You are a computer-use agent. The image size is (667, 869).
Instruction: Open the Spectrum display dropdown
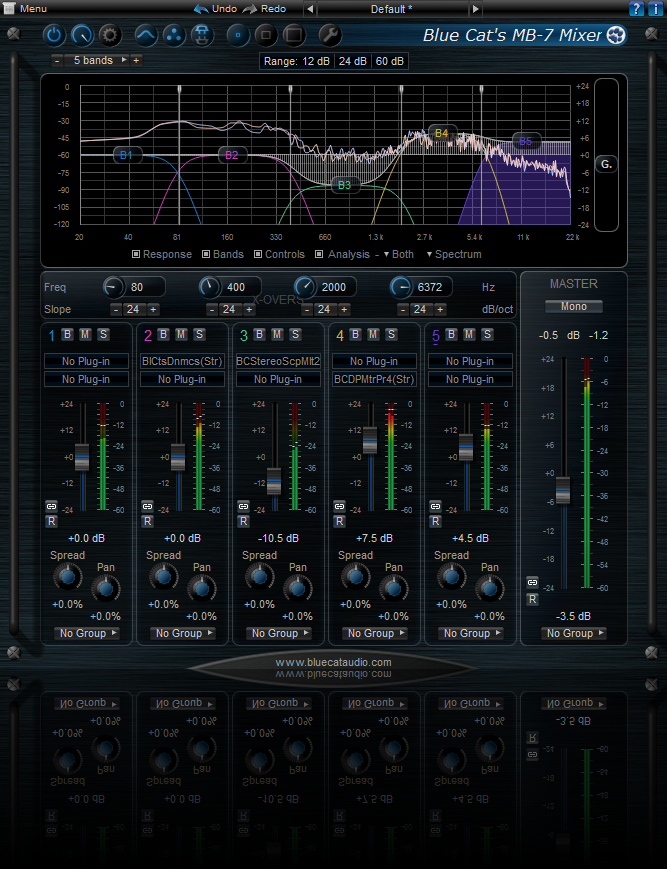point(454,254)
